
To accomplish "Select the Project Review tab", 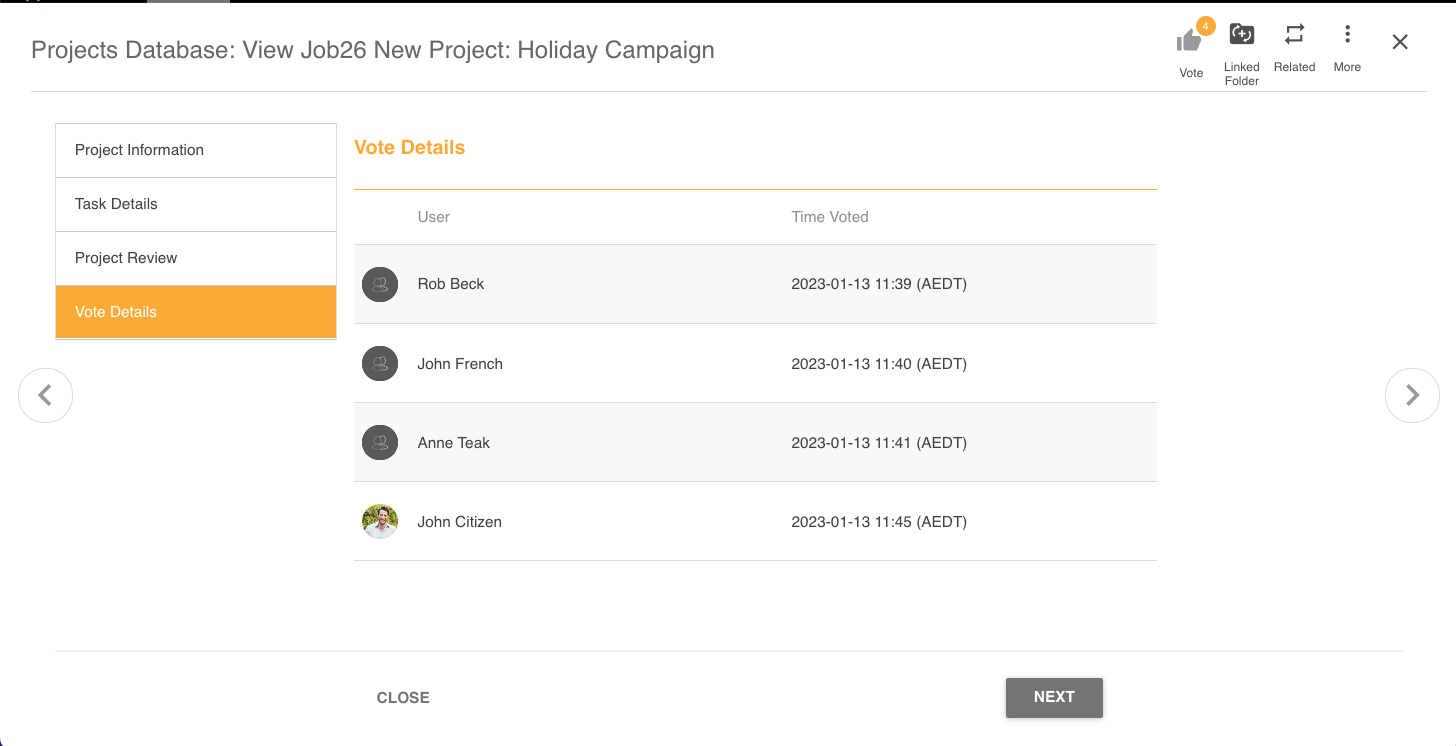I will pyautogui.click(x=196, y=258).
